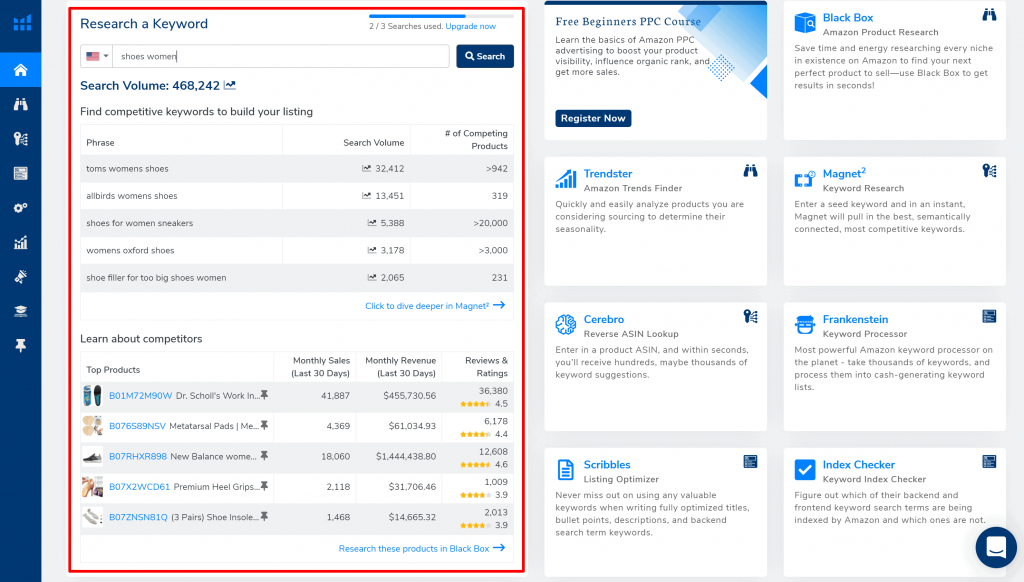Click the Magnet tool icon

tap(805, 178)
